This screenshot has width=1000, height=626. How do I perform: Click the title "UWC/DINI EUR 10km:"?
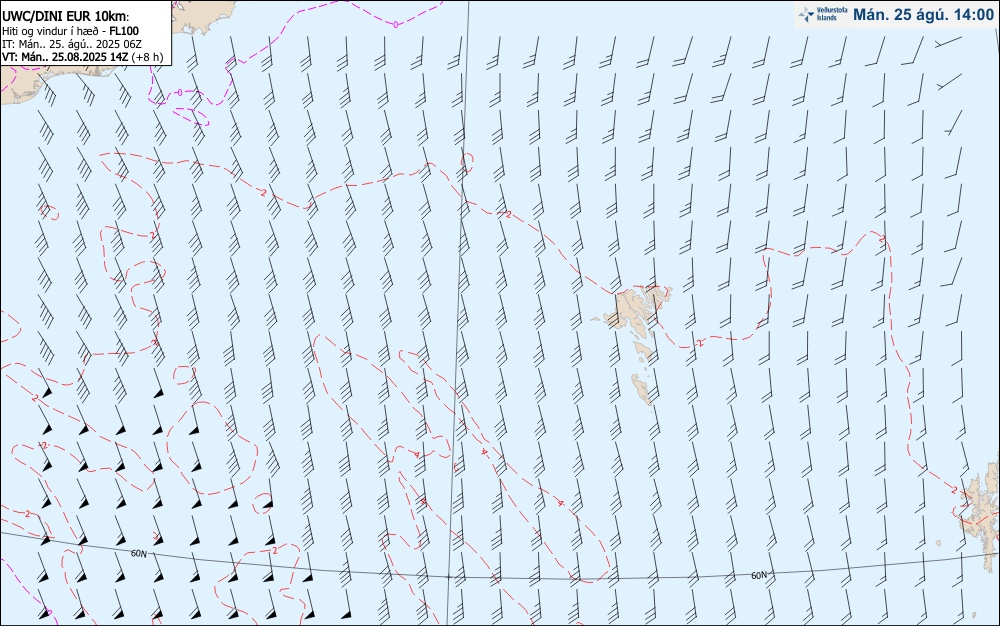click(x=66, y=17)
